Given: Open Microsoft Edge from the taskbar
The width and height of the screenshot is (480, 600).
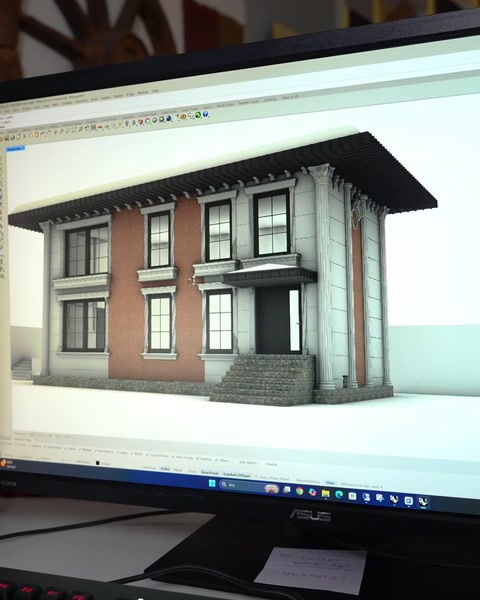Looking at the screenshot, I should 339,495.
